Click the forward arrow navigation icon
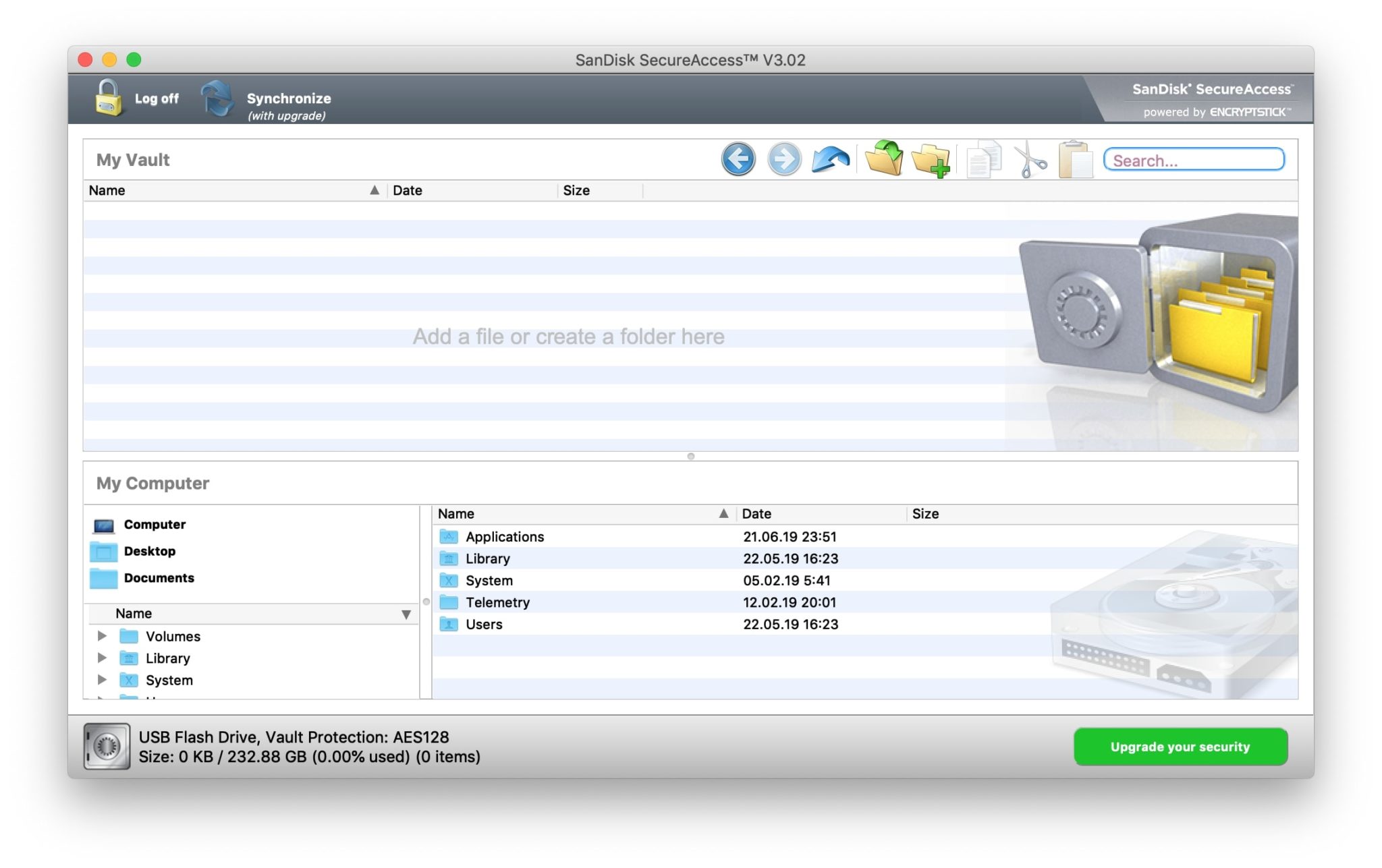The width and height of the screenshot is (1382, 868). [784, 160]
